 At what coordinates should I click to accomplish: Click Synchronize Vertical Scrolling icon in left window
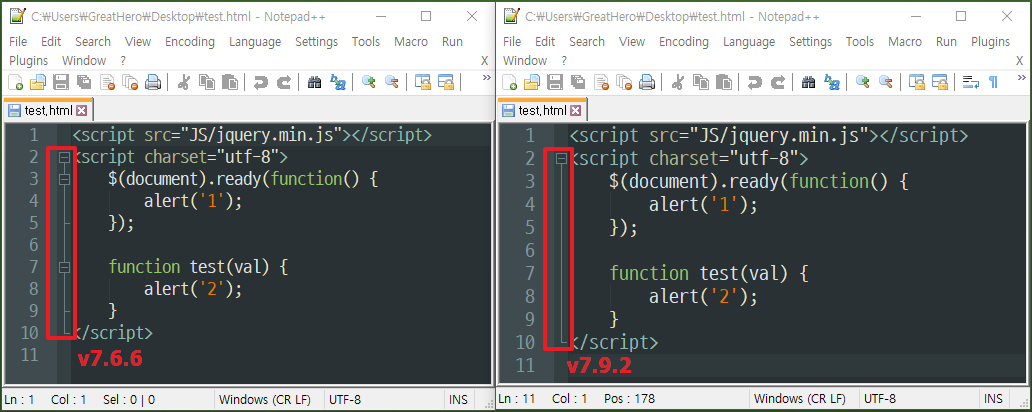(x=423, y=82)
